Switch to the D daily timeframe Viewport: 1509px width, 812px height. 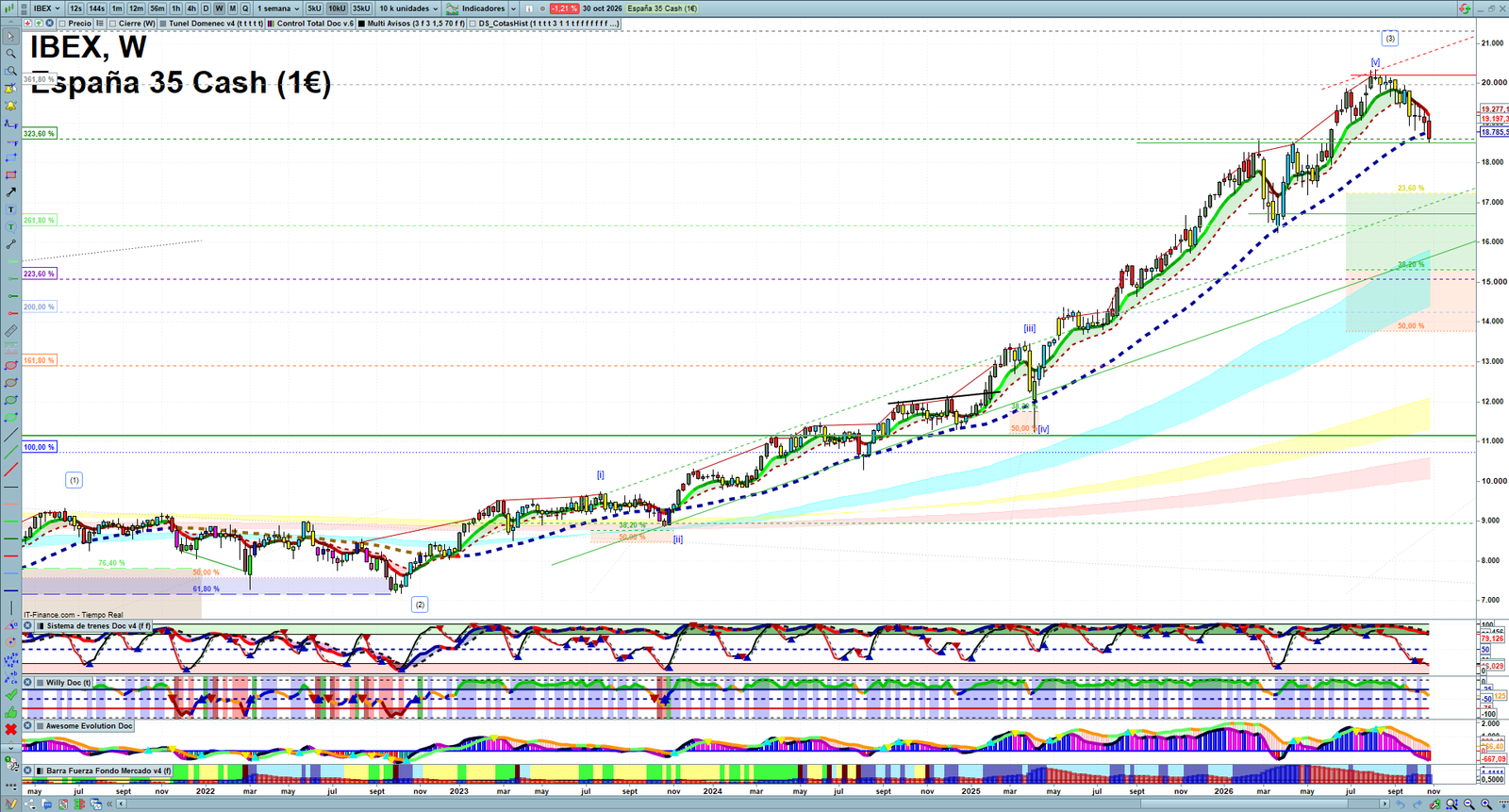(x=206, y=8)
